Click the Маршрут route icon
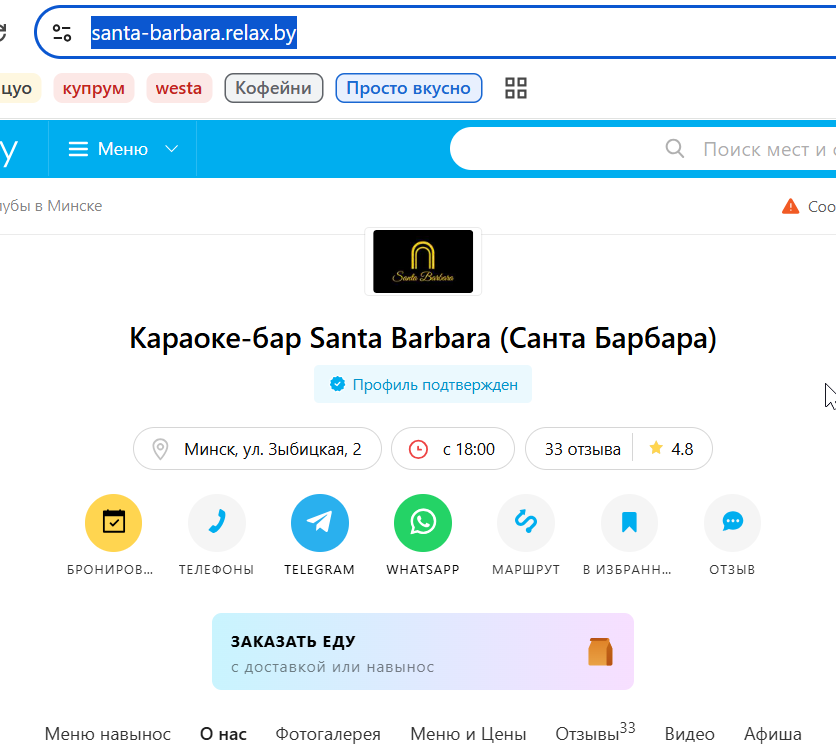 526,523
